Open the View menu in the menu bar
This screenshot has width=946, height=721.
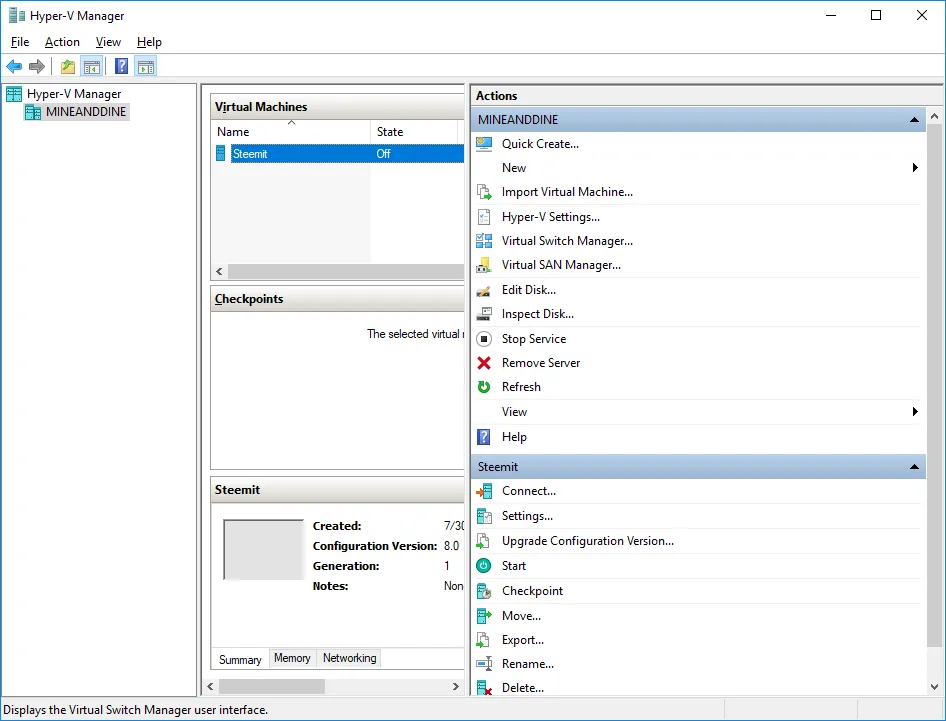point(108,42)
